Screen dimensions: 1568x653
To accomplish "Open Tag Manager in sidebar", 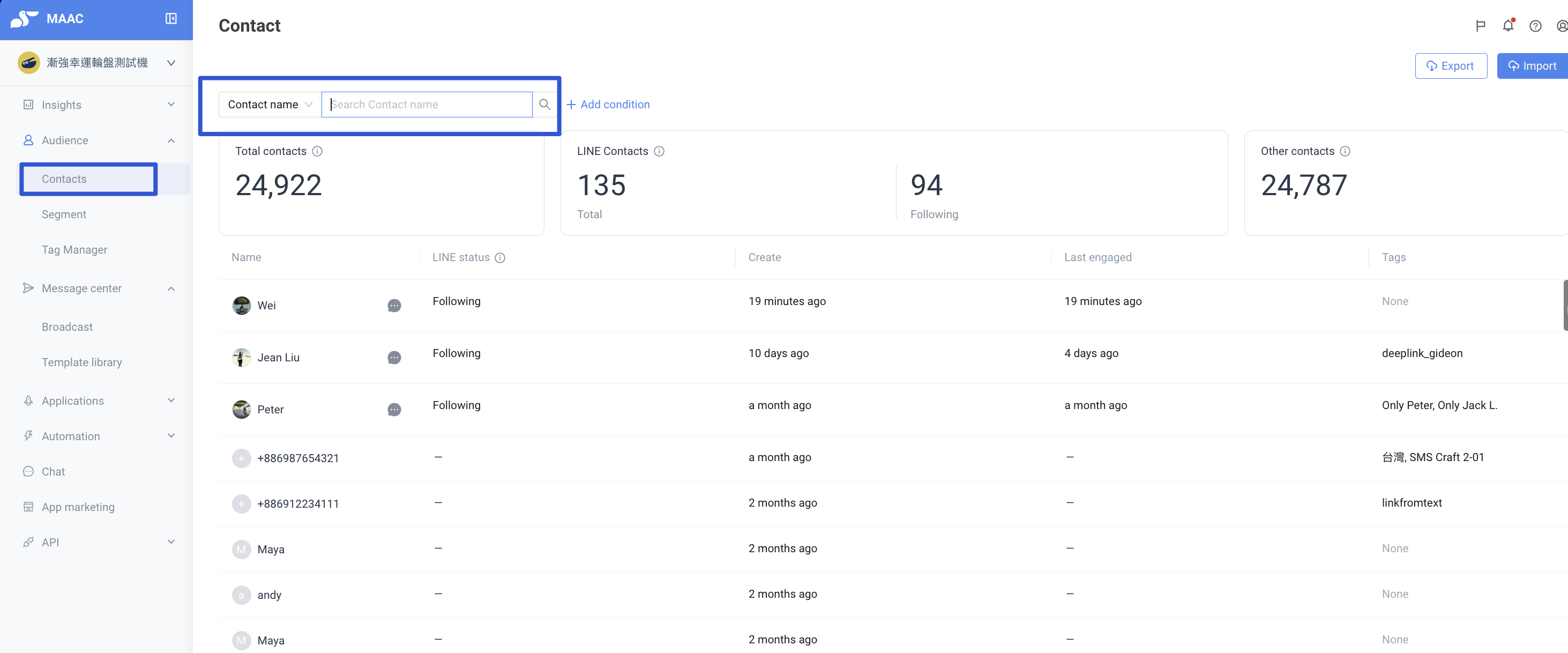I will (x=74, y=249).
